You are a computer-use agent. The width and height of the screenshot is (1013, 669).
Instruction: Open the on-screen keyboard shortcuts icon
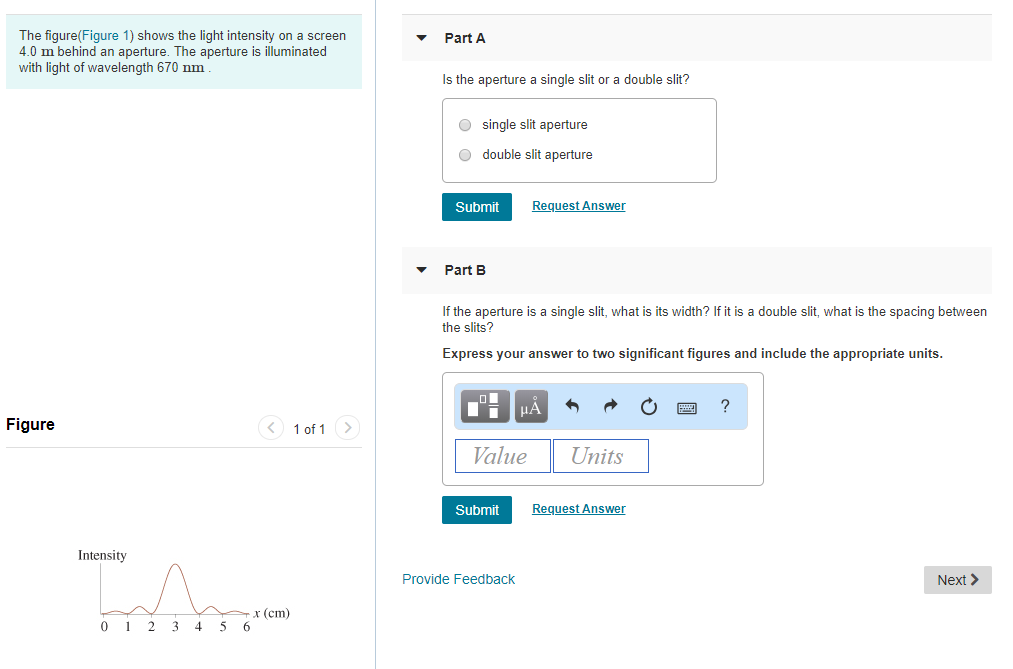(x=687, y=406)
